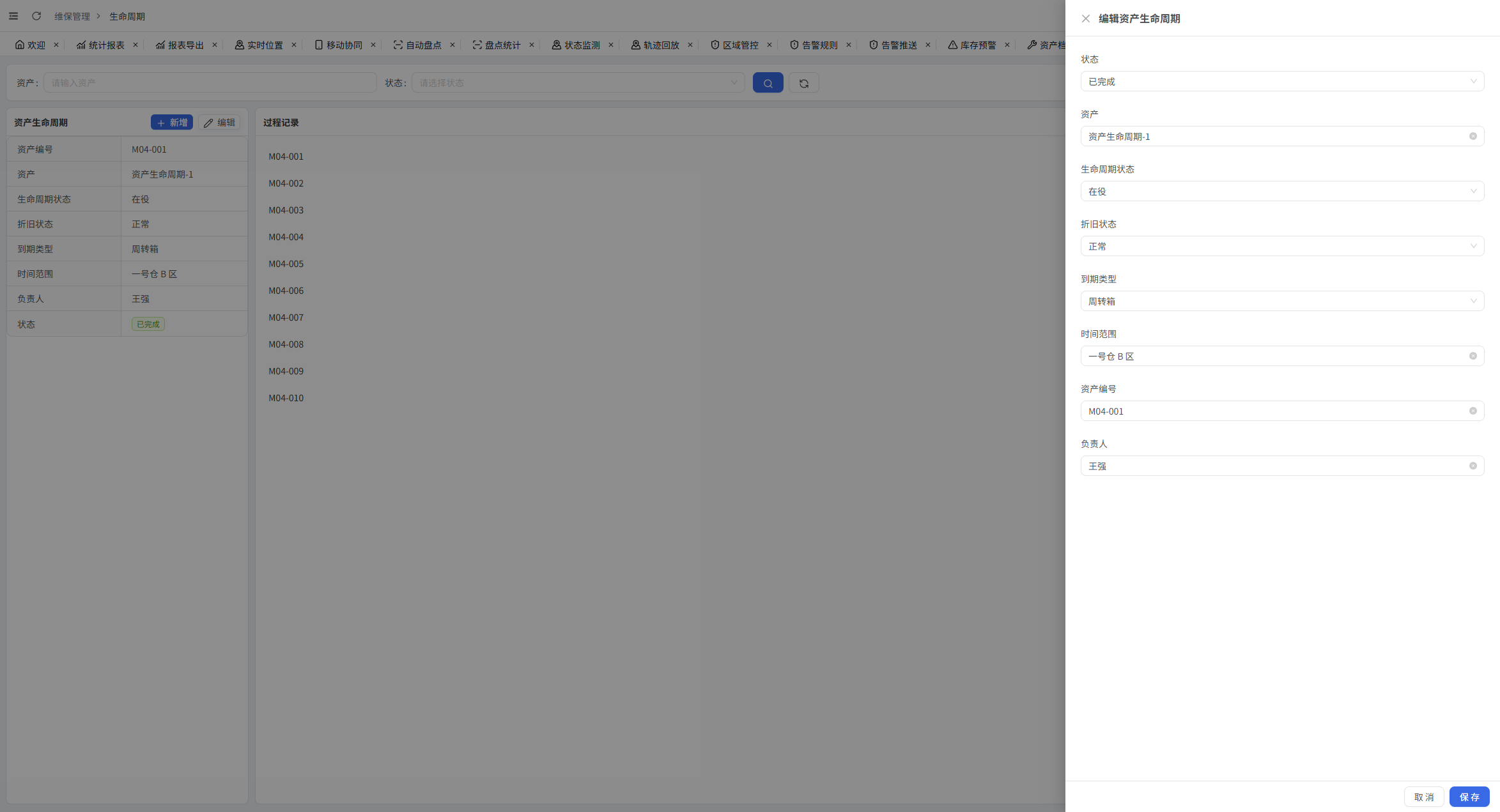Select process record M04-006
Screen dimensions: 1500x812
coord(286,291)
